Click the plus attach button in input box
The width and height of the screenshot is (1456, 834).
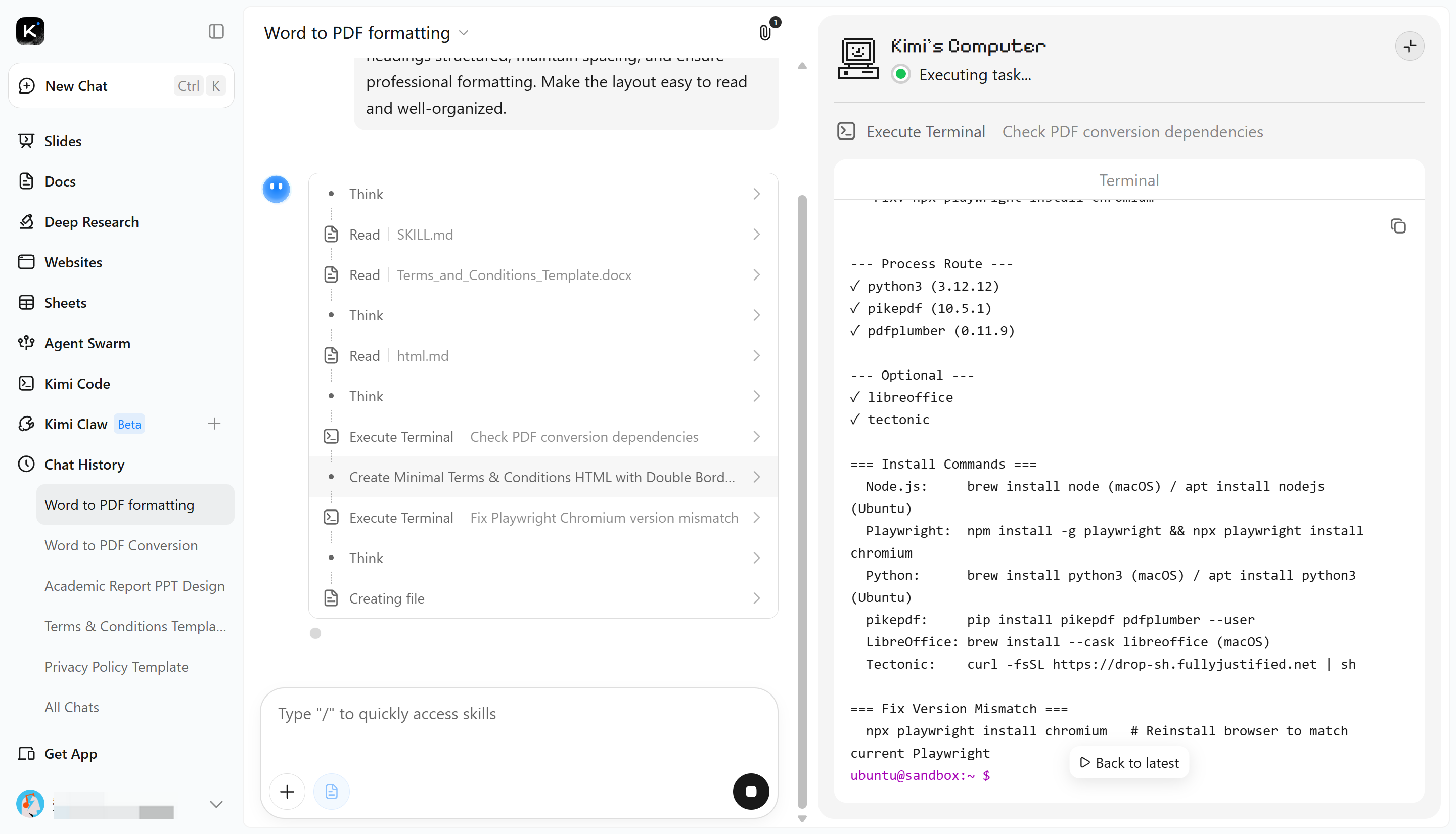pos(287,792)
